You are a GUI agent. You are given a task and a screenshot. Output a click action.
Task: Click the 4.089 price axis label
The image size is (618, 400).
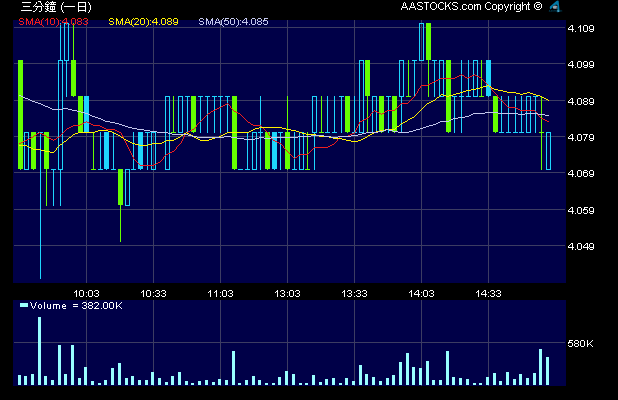[x=581, y=101]
